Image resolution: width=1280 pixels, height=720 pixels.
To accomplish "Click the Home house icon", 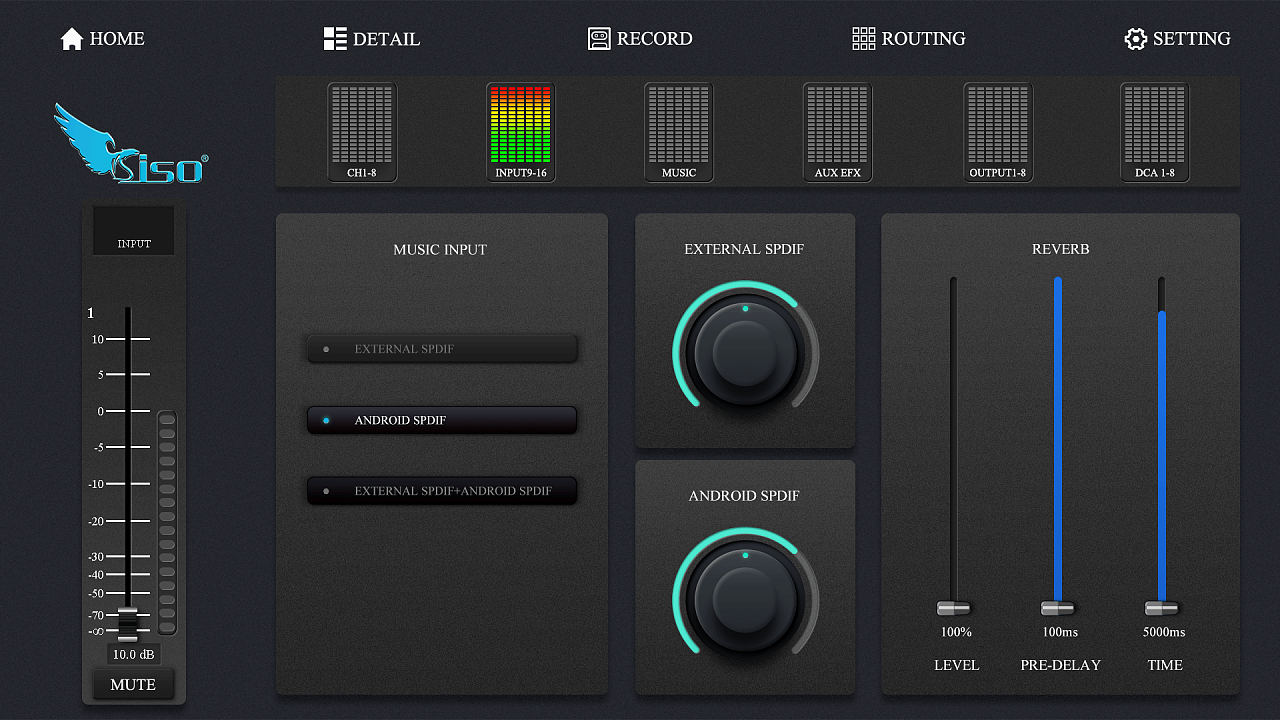I will pyautogui.click(x=72, y=39).
